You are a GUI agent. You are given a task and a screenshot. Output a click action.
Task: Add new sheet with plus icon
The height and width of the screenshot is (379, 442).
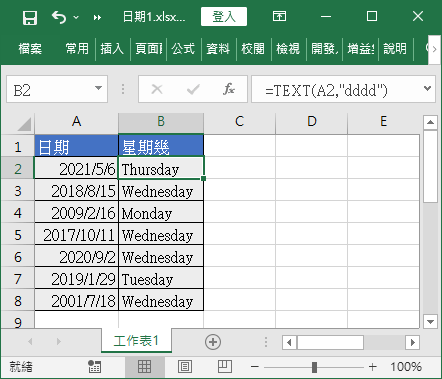point(213,342)
